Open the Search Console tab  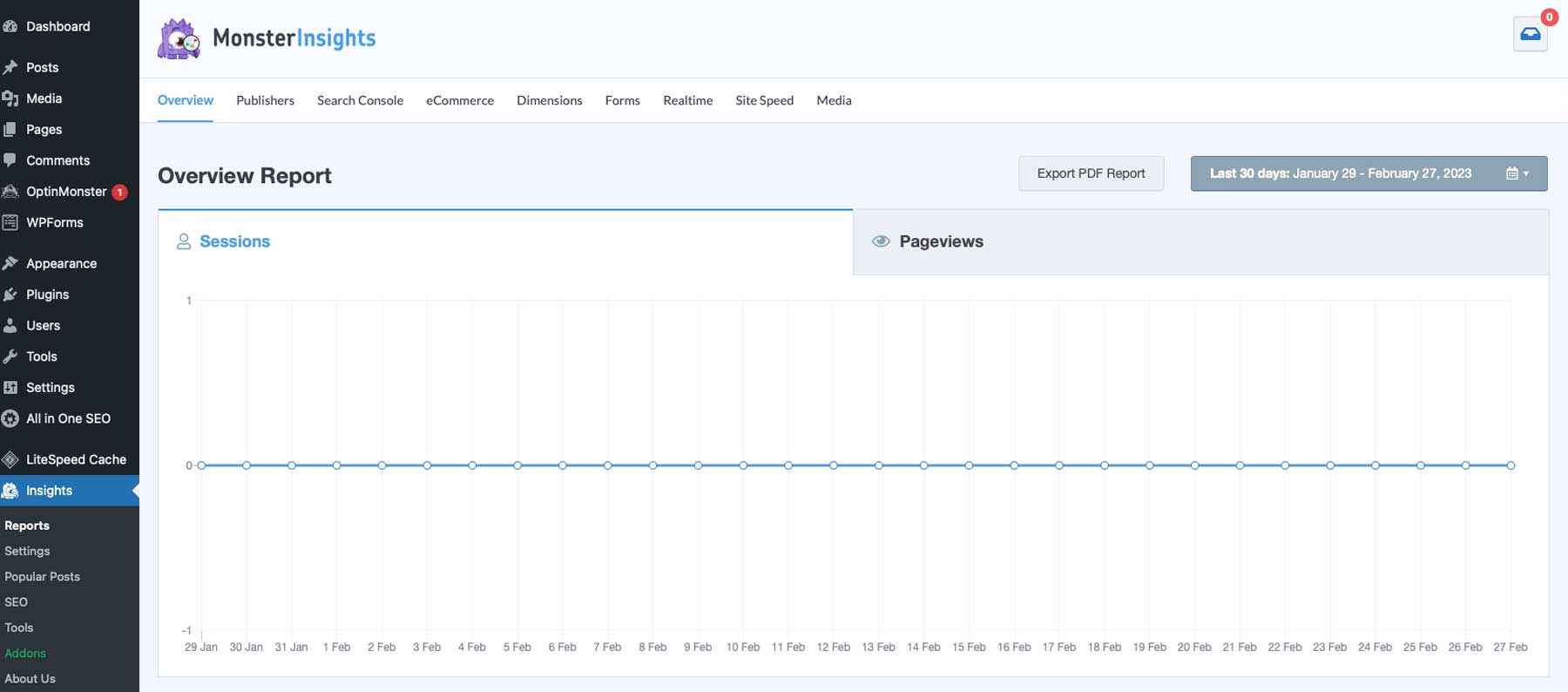[360, 100]
